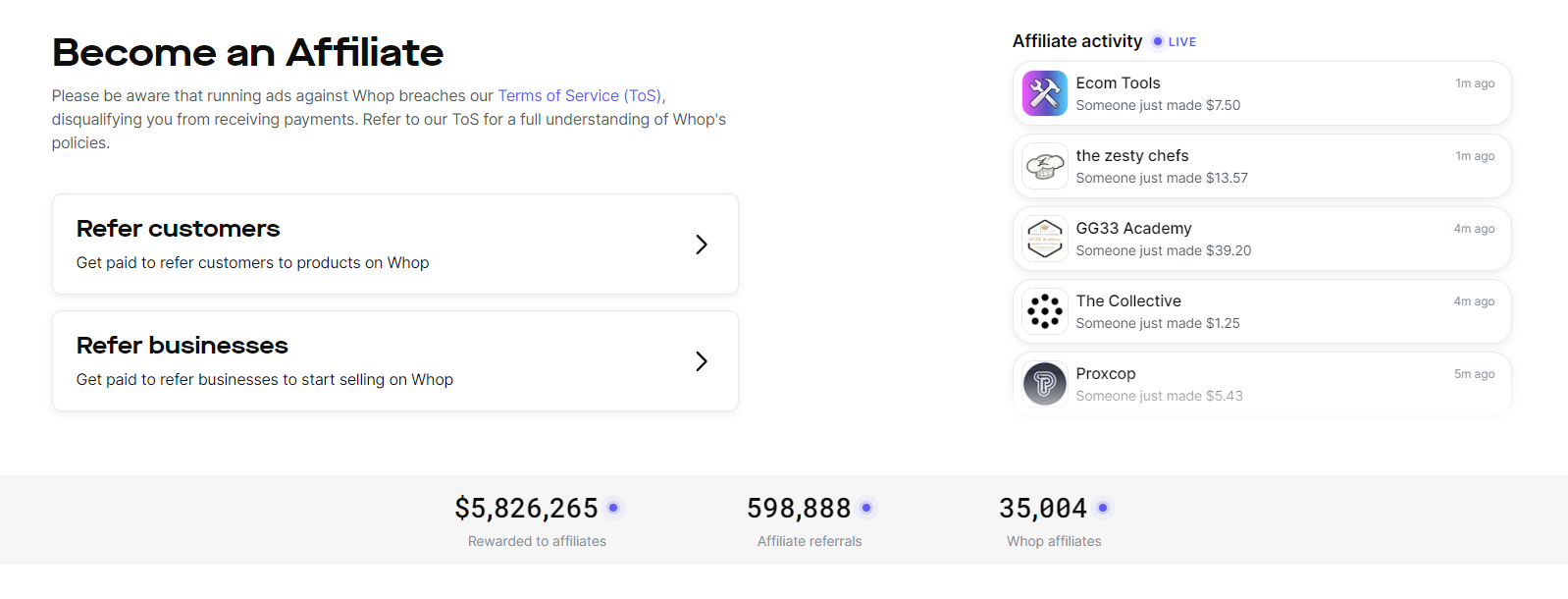The image size is (1568, 599).
Task: Click the '4m ago' timestamp on The Collective
Action: [x=1474, y=301]
